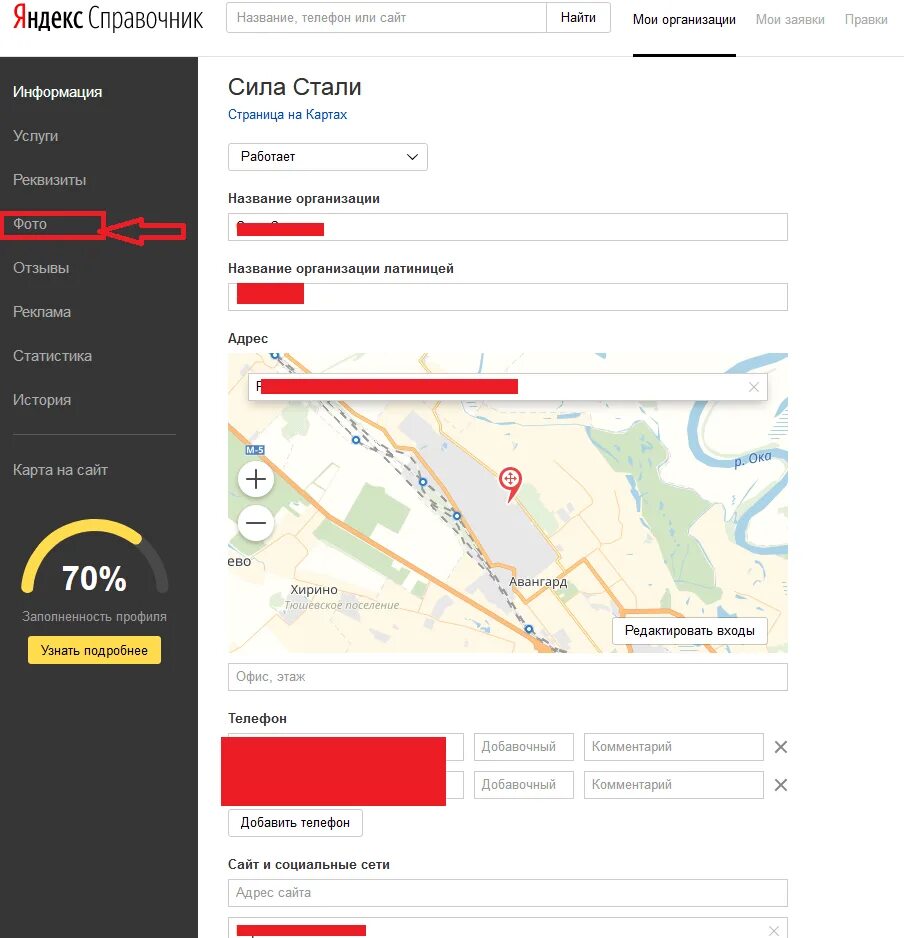Screen dimensions: 904x938
Task: Open the Страница на Картах link
Action: (287, 114)
